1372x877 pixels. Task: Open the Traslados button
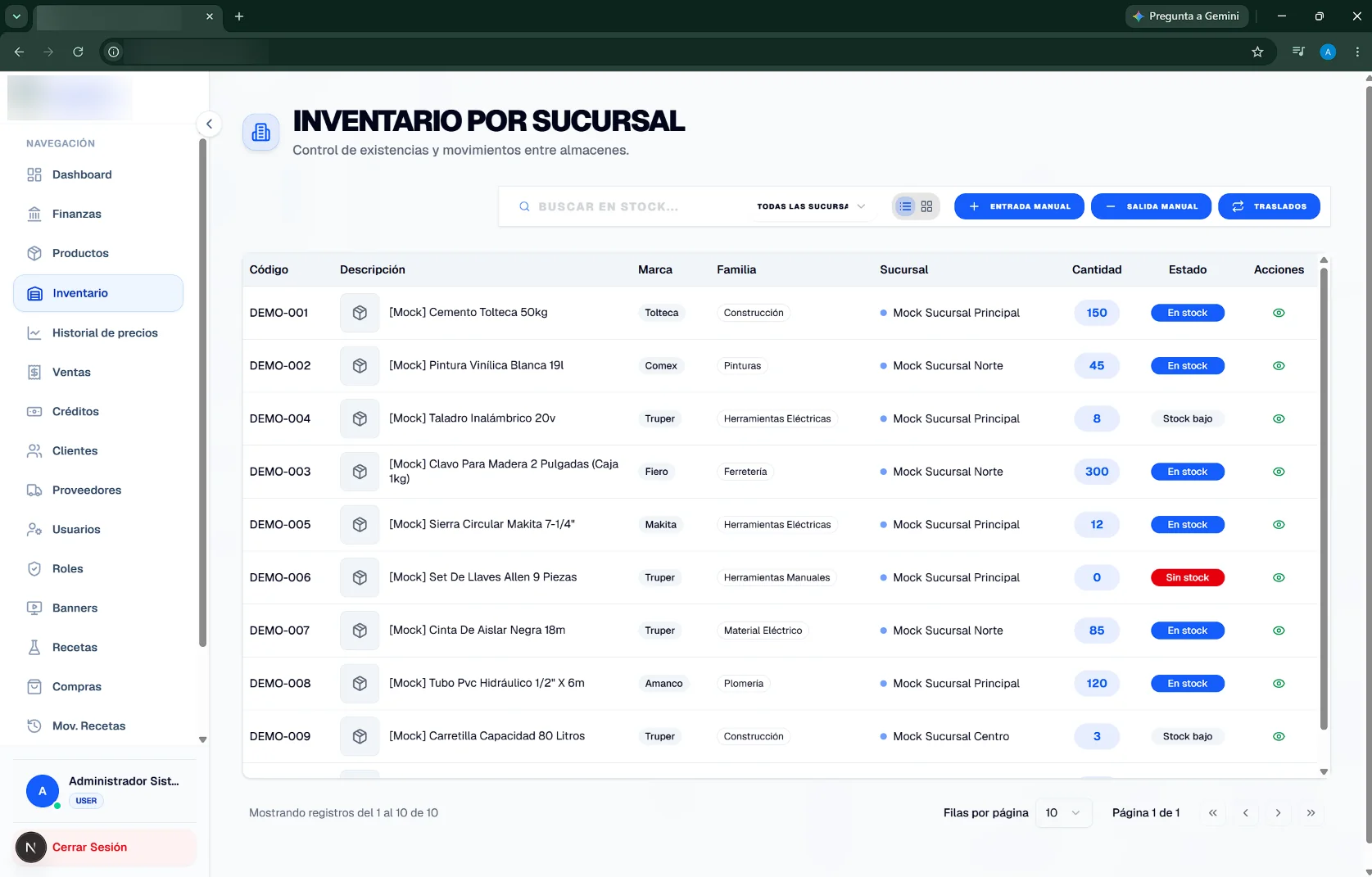coord(1269,206)
